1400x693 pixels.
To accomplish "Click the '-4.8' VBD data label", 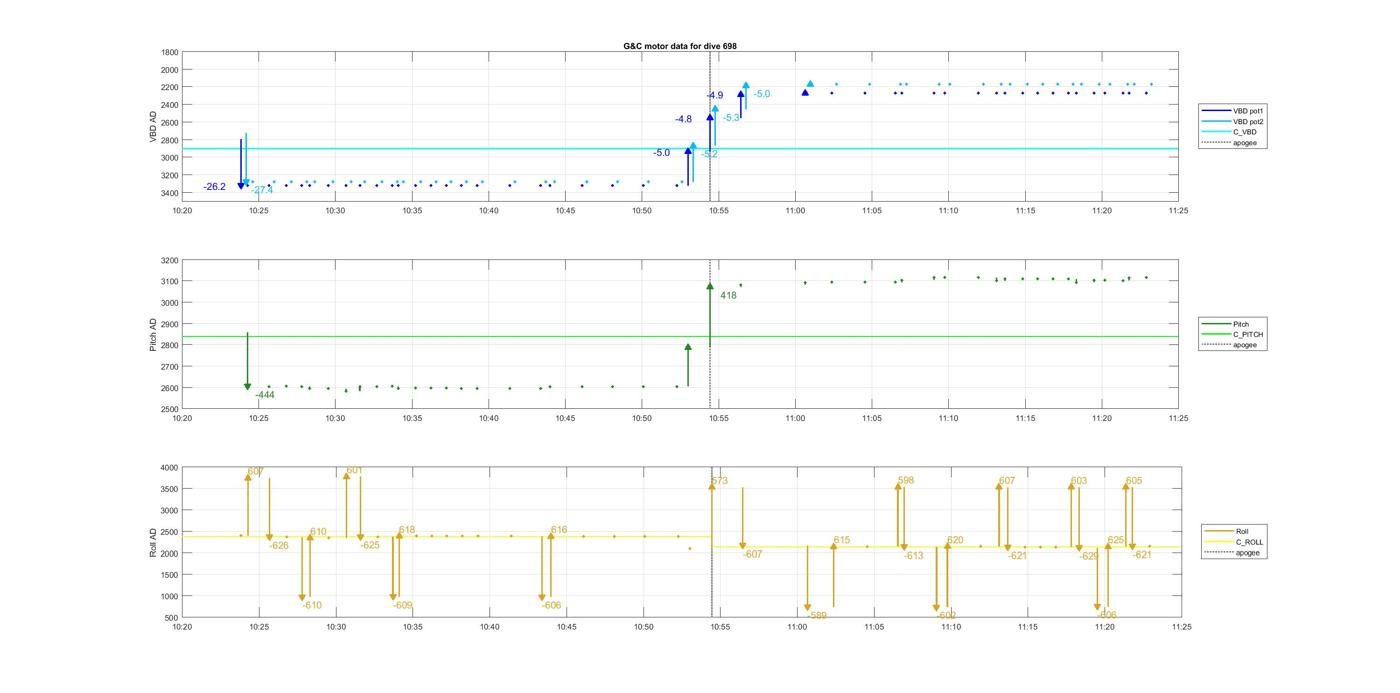I will click(683, 119).
